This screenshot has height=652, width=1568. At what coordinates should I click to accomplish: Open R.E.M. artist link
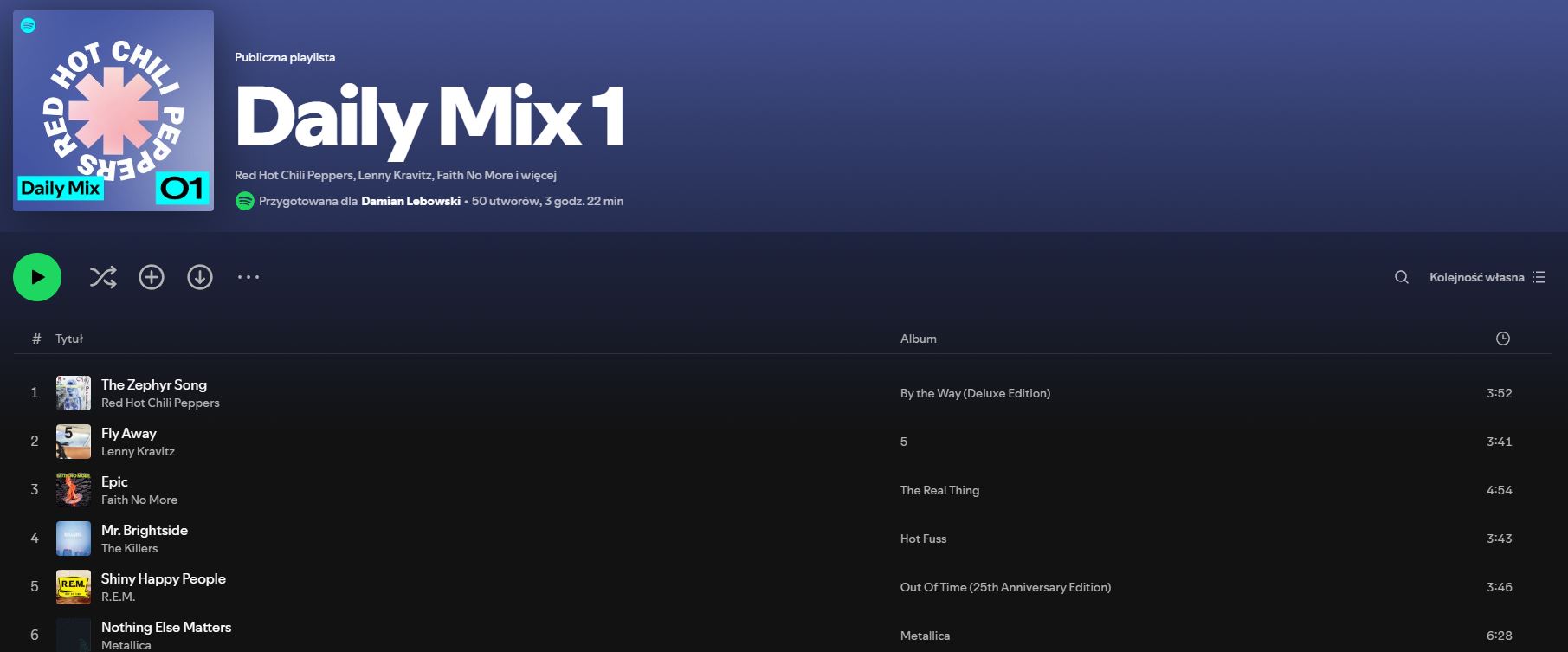click(x=119, y=597)
